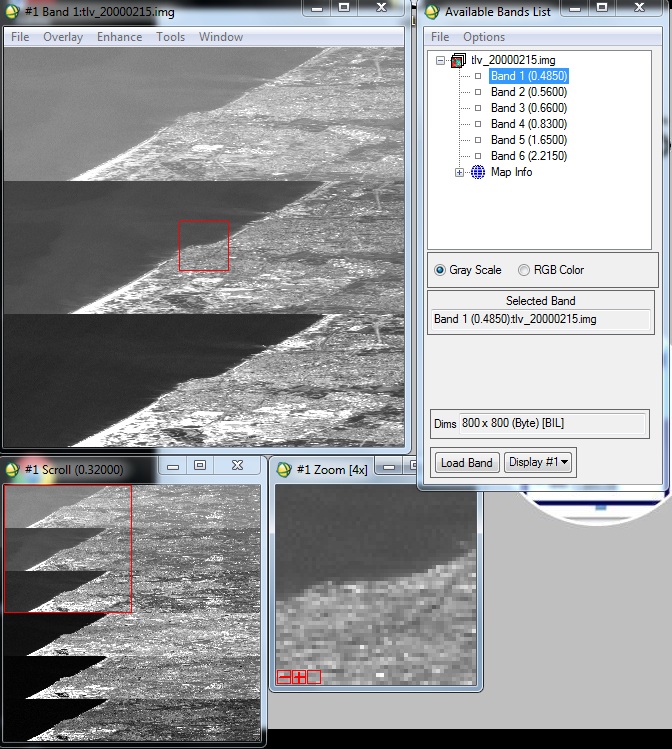Minimize the Available Bands List window
The image size is (672, 749).
tap(575, 8)
